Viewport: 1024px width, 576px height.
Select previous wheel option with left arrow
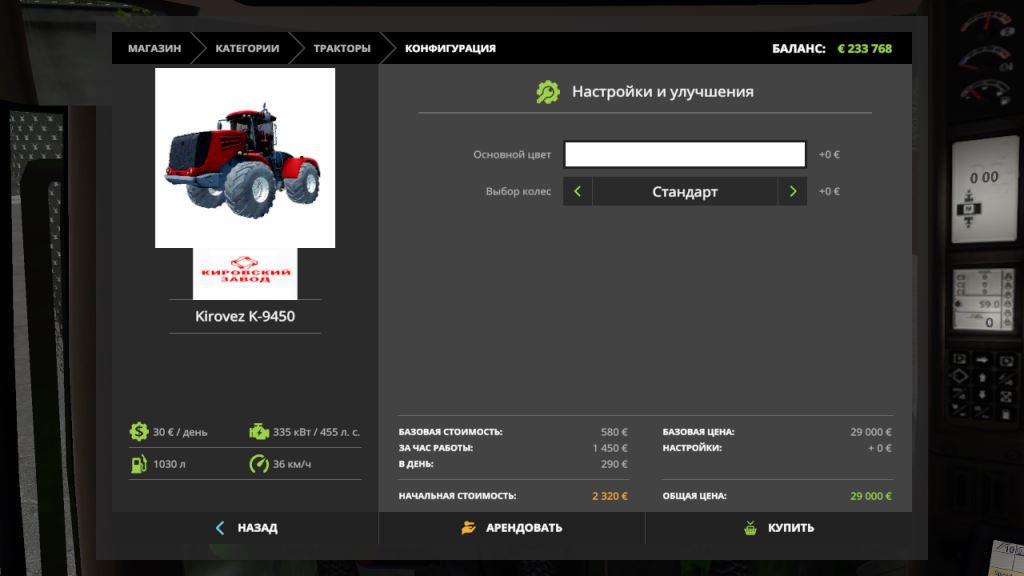click(x=577, y=191)
